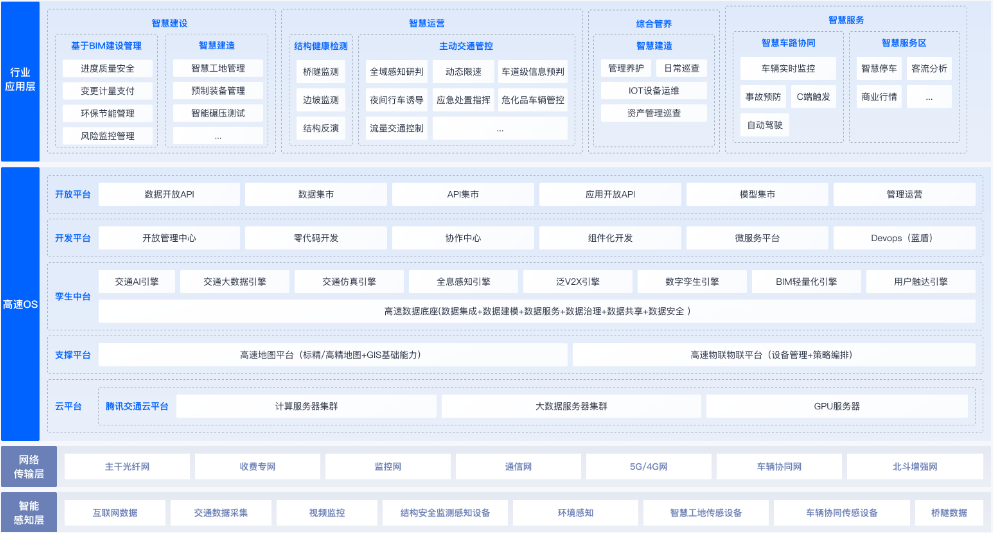
Task: Click the '智能感知层' layer label
Action: tap(29, 513)
